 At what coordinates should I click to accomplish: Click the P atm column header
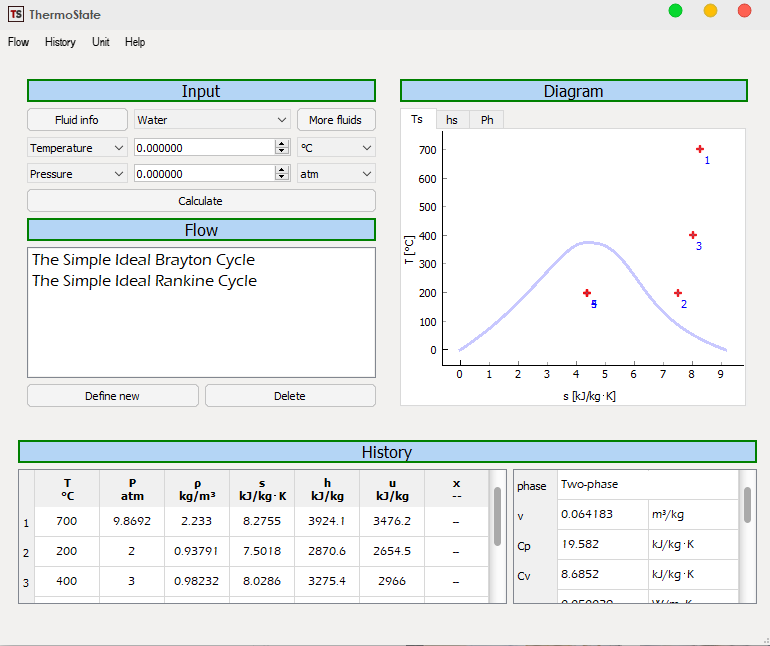pyautogui.click(x=132, y=489)
